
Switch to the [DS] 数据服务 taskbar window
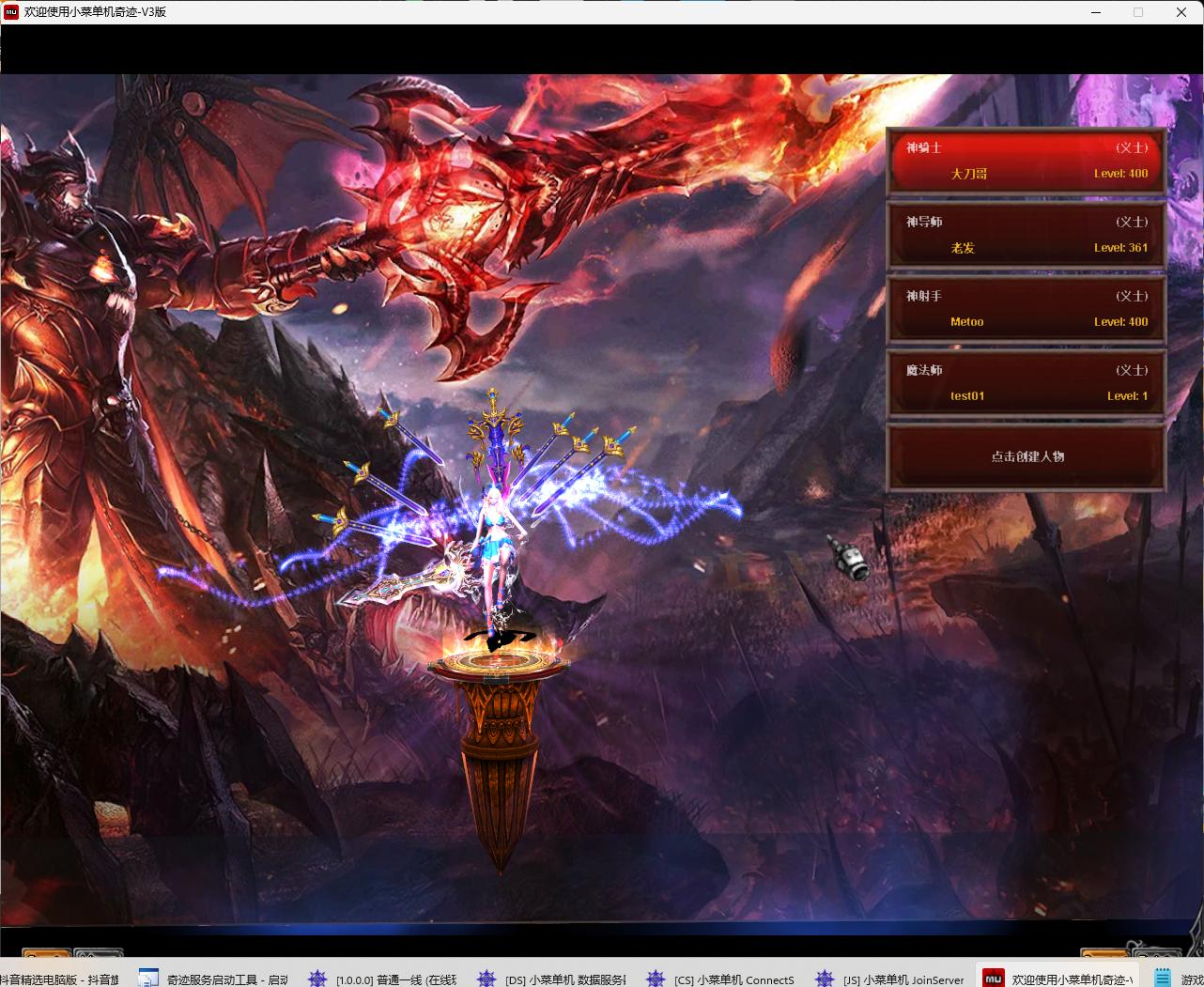pos(552,979)
